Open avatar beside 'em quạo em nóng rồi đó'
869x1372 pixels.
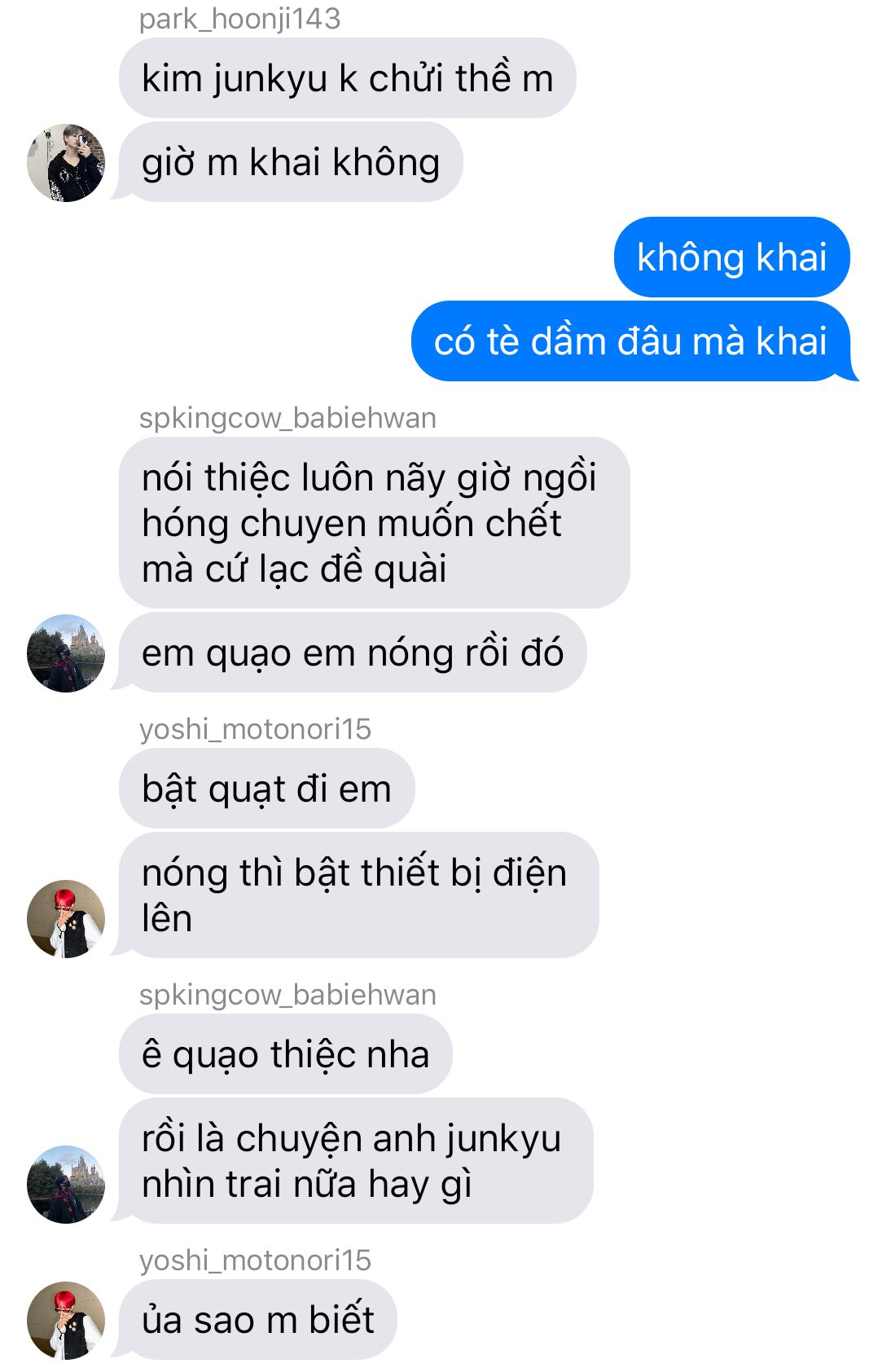coord(66,653)
